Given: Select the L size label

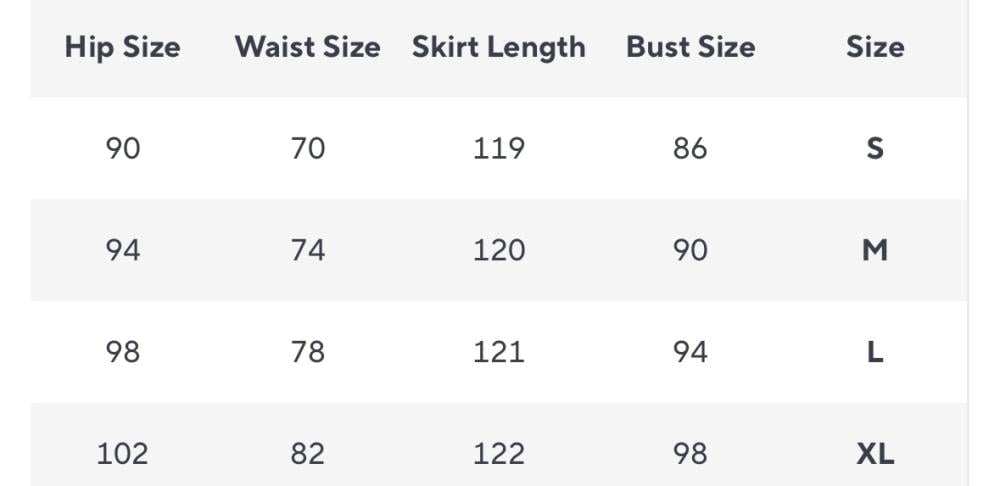Looking at the screenshot, I should 875,352.
